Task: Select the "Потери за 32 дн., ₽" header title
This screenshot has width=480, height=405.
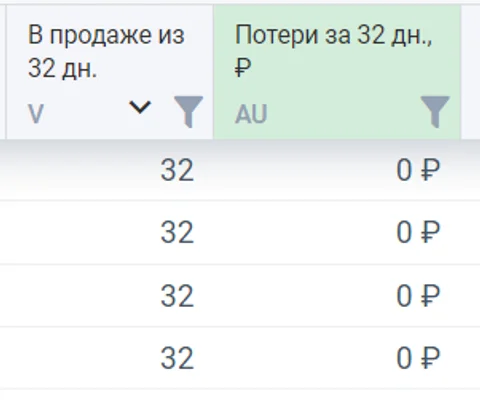Action: (x=333, y=52)
